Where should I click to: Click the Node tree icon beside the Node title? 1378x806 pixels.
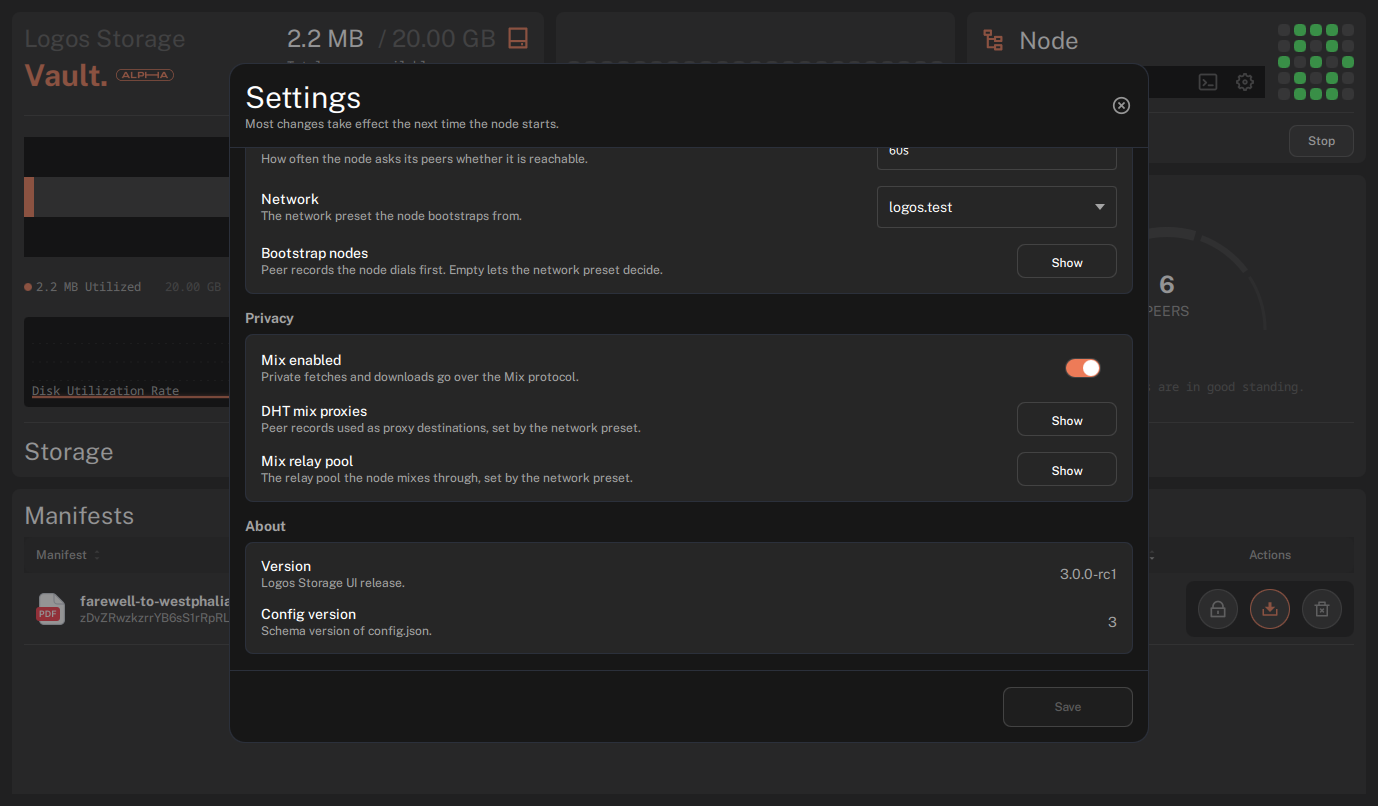pos(993,40)
